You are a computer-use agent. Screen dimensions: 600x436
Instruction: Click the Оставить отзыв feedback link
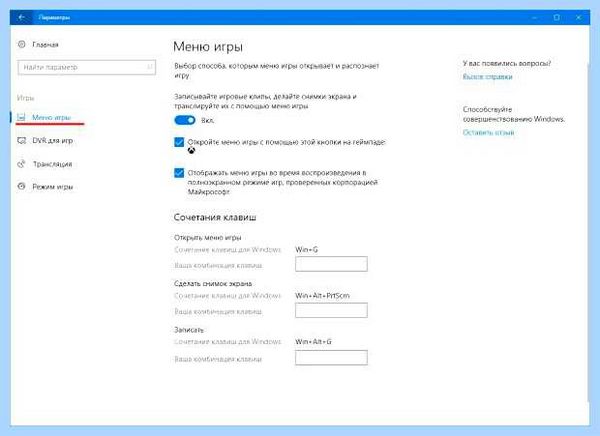click(488, 132)
